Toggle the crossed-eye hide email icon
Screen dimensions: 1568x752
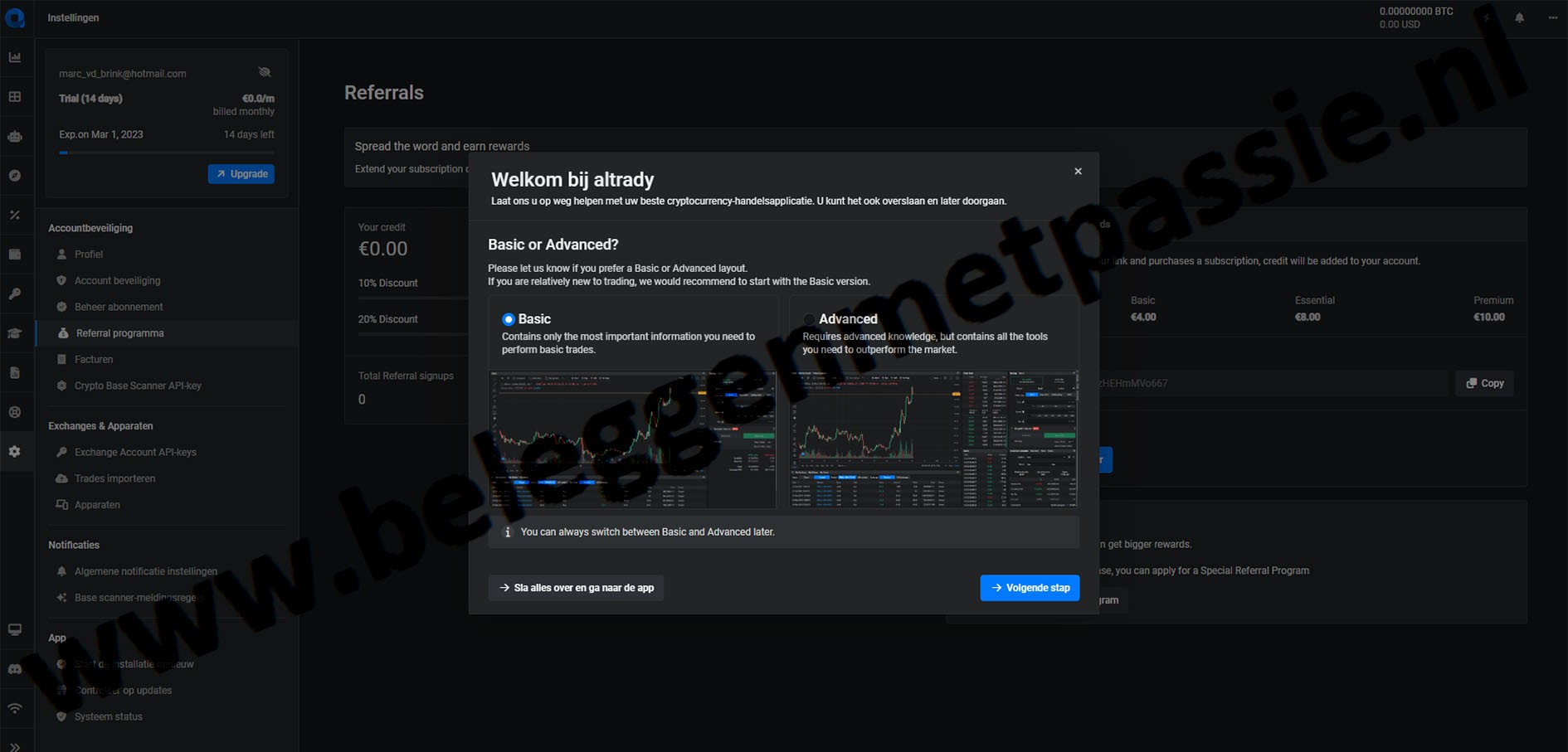tap(265, 73)
